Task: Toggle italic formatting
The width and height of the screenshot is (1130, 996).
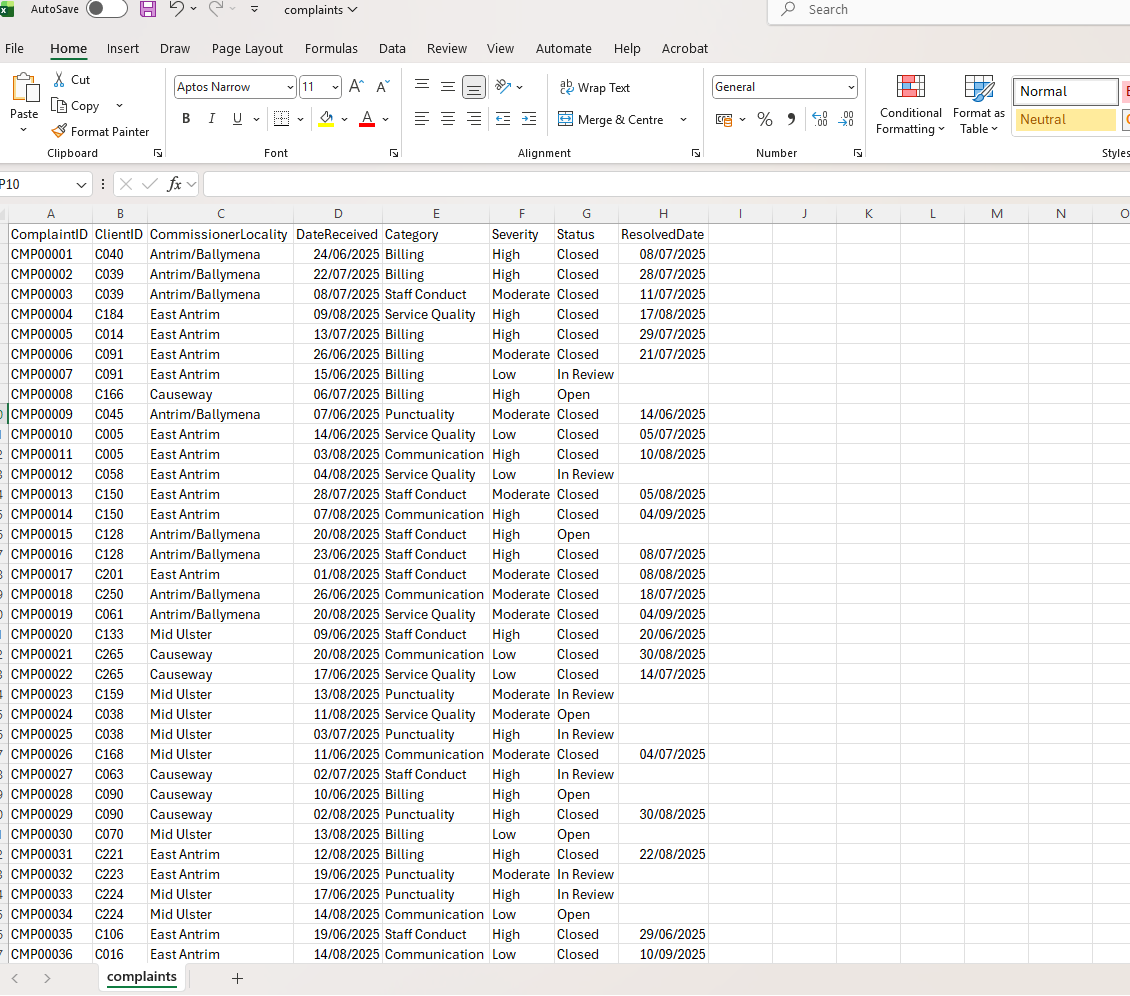Action: tap(211, 118)
